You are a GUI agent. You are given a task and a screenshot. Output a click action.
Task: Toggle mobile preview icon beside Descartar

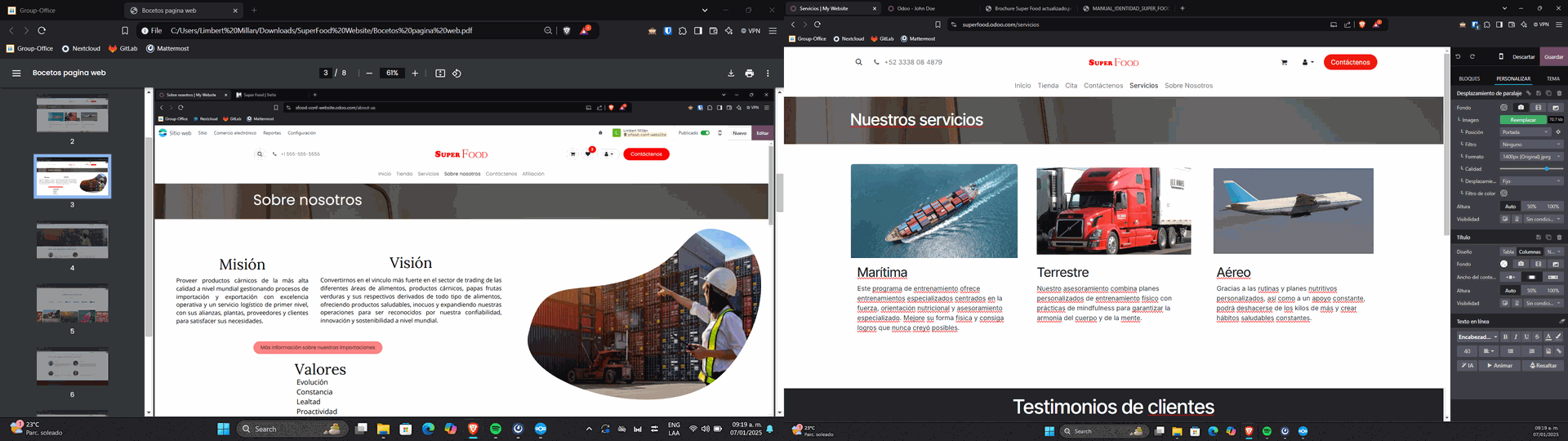click(x=1501, y=56)
